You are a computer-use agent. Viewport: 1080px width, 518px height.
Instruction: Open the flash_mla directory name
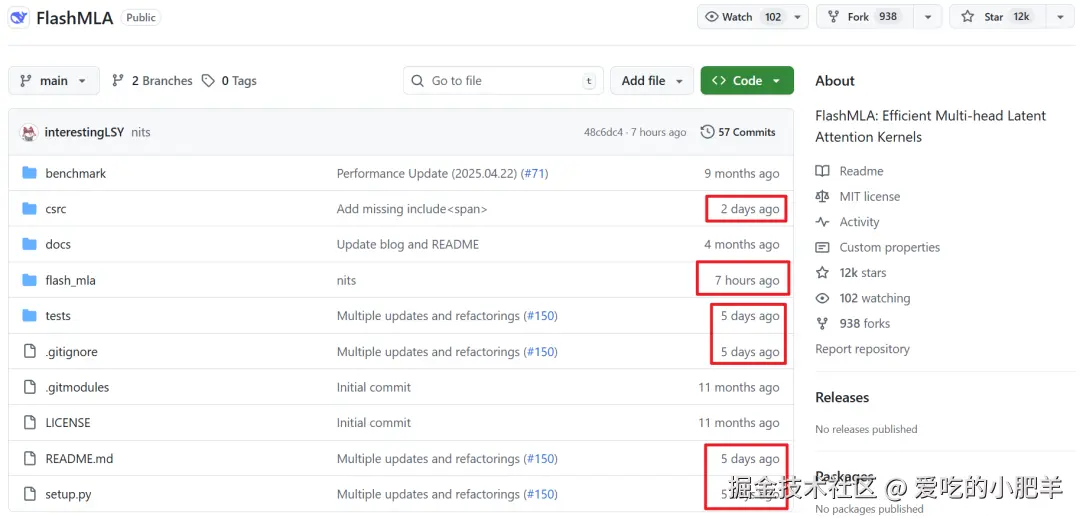[x=70, y=281]
